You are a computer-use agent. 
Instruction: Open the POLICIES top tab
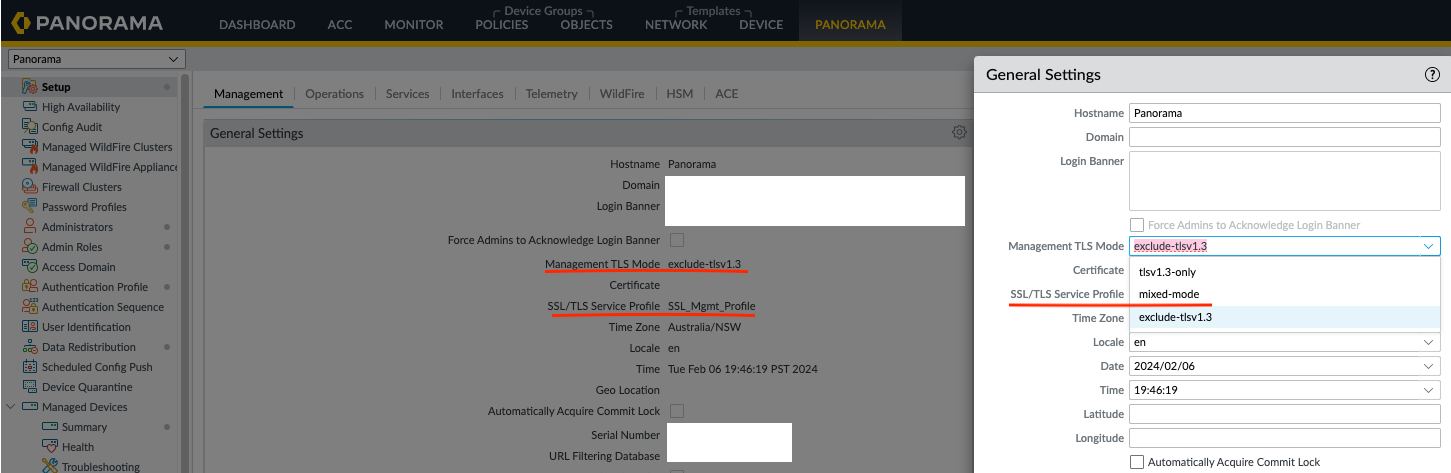[x=502, y=25]
